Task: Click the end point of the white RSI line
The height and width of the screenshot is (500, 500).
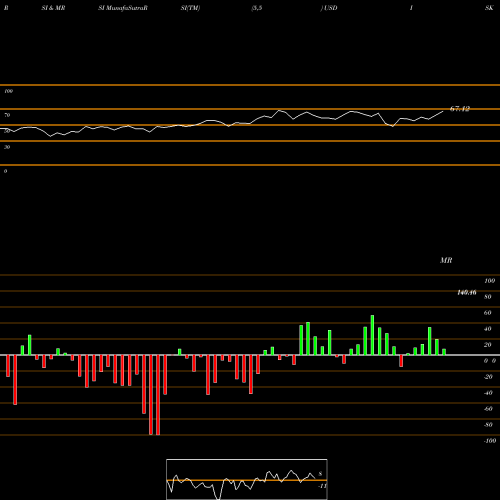Action: click(x=443, y=111)
